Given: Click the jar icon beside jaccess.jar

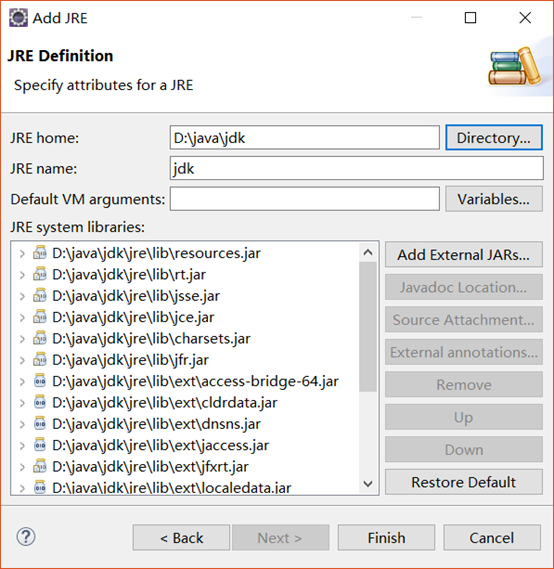Looking at the screenshot, I should (40, 445).
